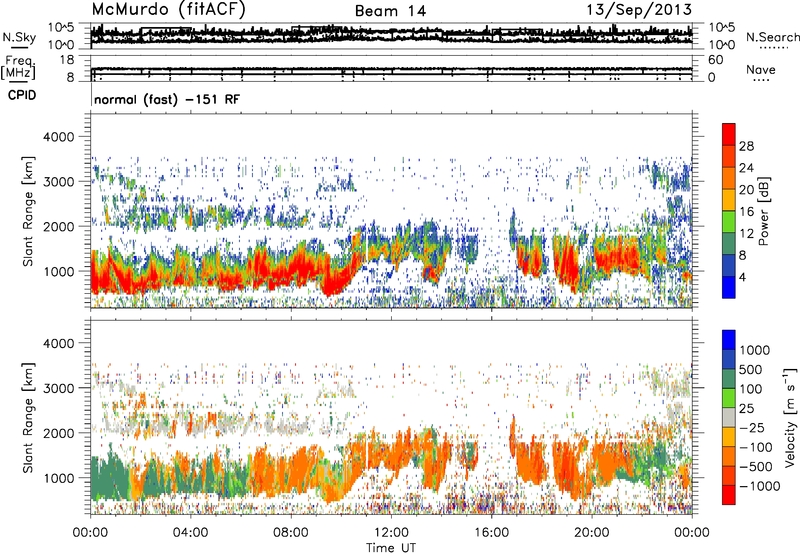
Task: Click the Nave axis value '60'
Action: [715, 60]
